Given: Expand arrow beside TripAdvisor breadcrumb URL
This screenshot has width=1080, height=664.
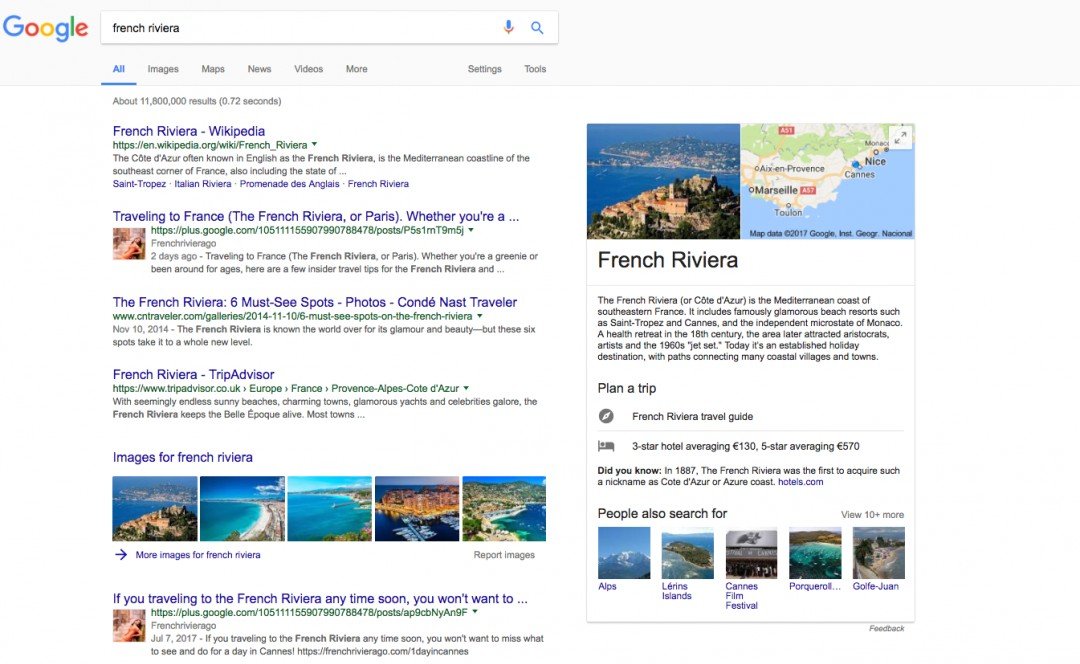Looking at the screenshot, I should pyautogui.click(x=466, y=388).
